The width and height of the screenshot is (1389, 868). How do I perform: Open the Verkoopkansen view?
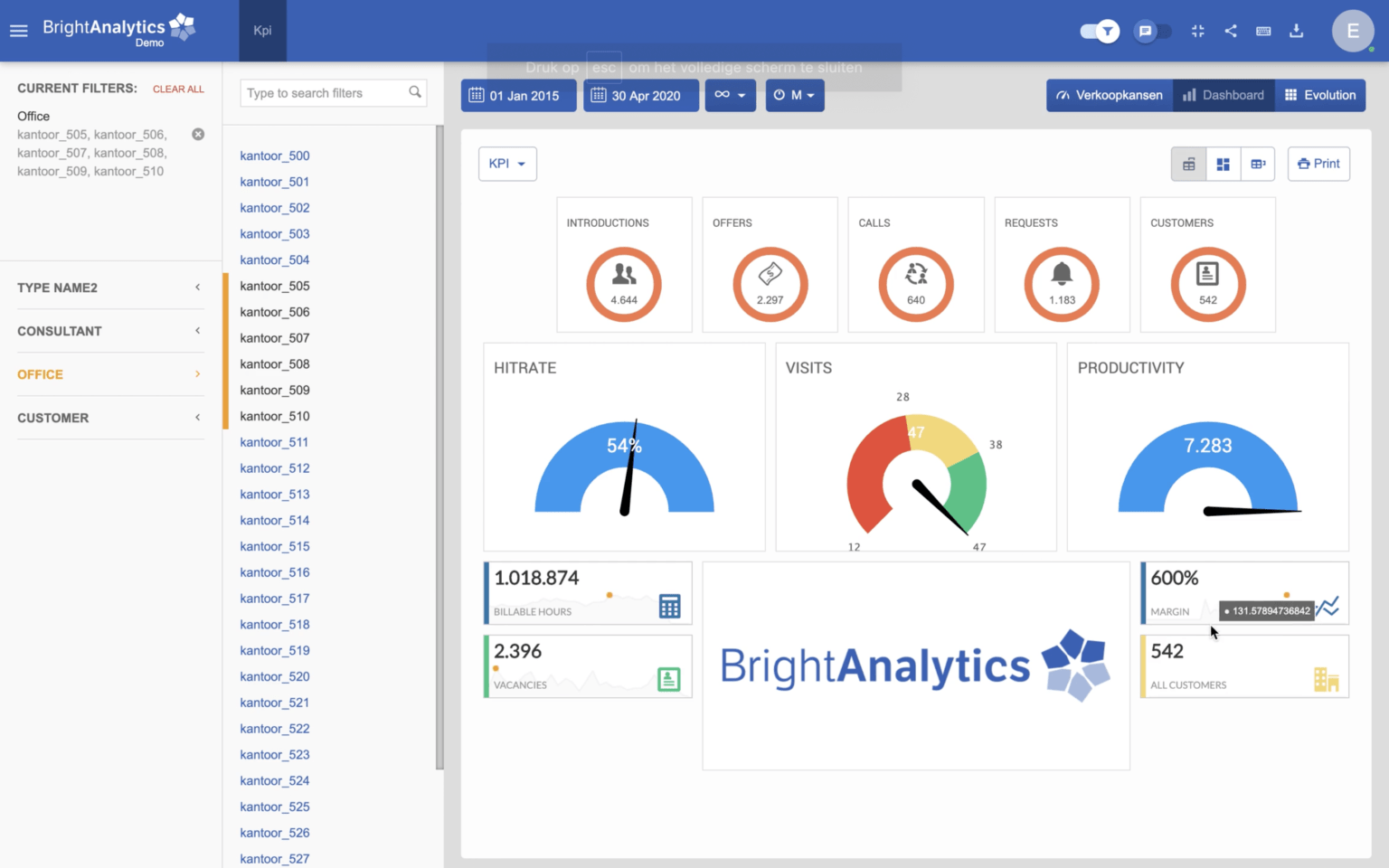click(x=1109, y=95)
